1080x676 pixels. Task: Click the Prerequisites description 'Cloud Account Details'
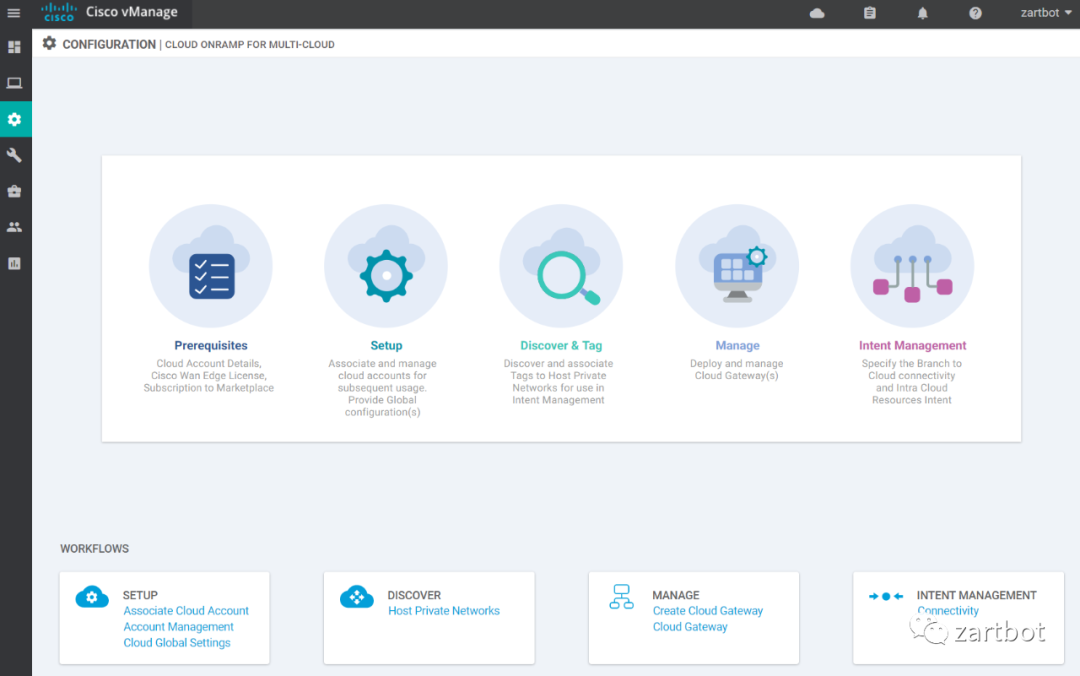209,363
